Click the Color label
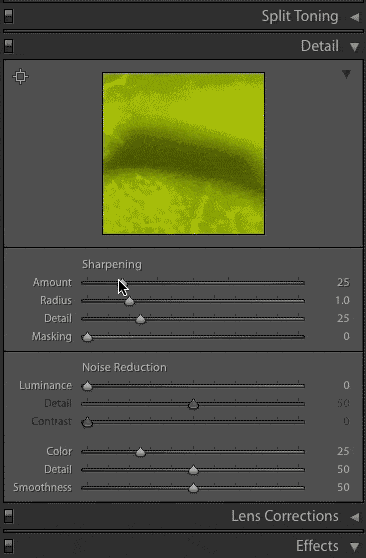The image size is (366, 558). point(59,452)
